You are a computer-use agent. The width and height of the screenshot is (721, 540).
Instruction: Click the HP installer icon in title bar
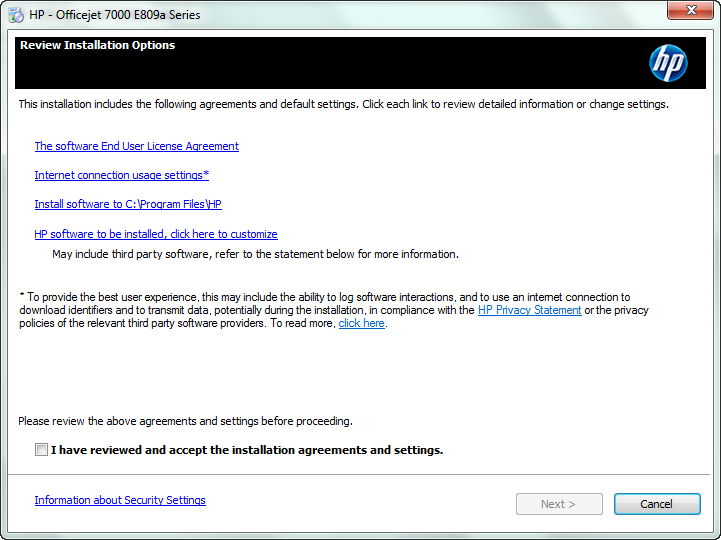coord(16,15)
